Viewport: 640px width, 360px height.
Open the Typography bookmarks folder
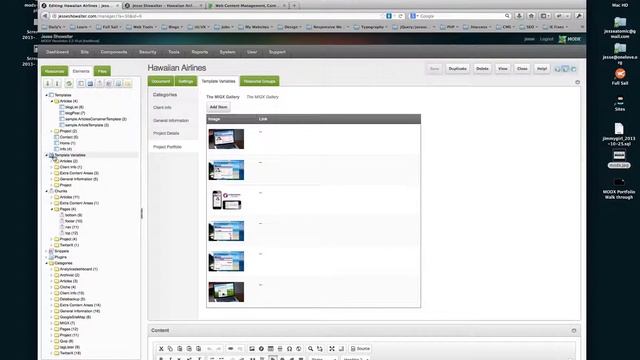click(x=371, y=27)
